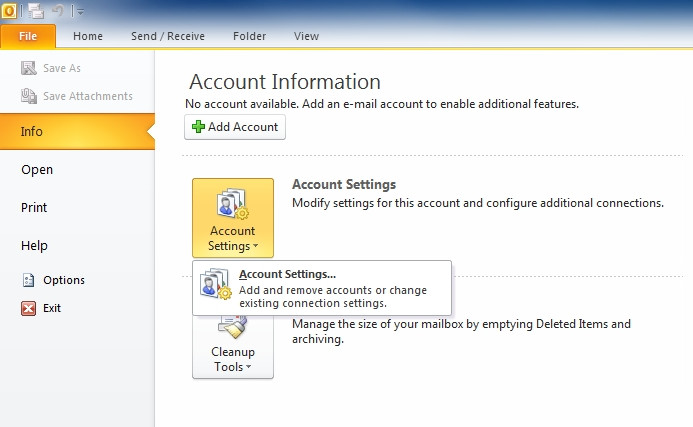The image size is (693, 427).
Task: Click the Outlook application icon in title bar
Action: click(x=9, y=11)
